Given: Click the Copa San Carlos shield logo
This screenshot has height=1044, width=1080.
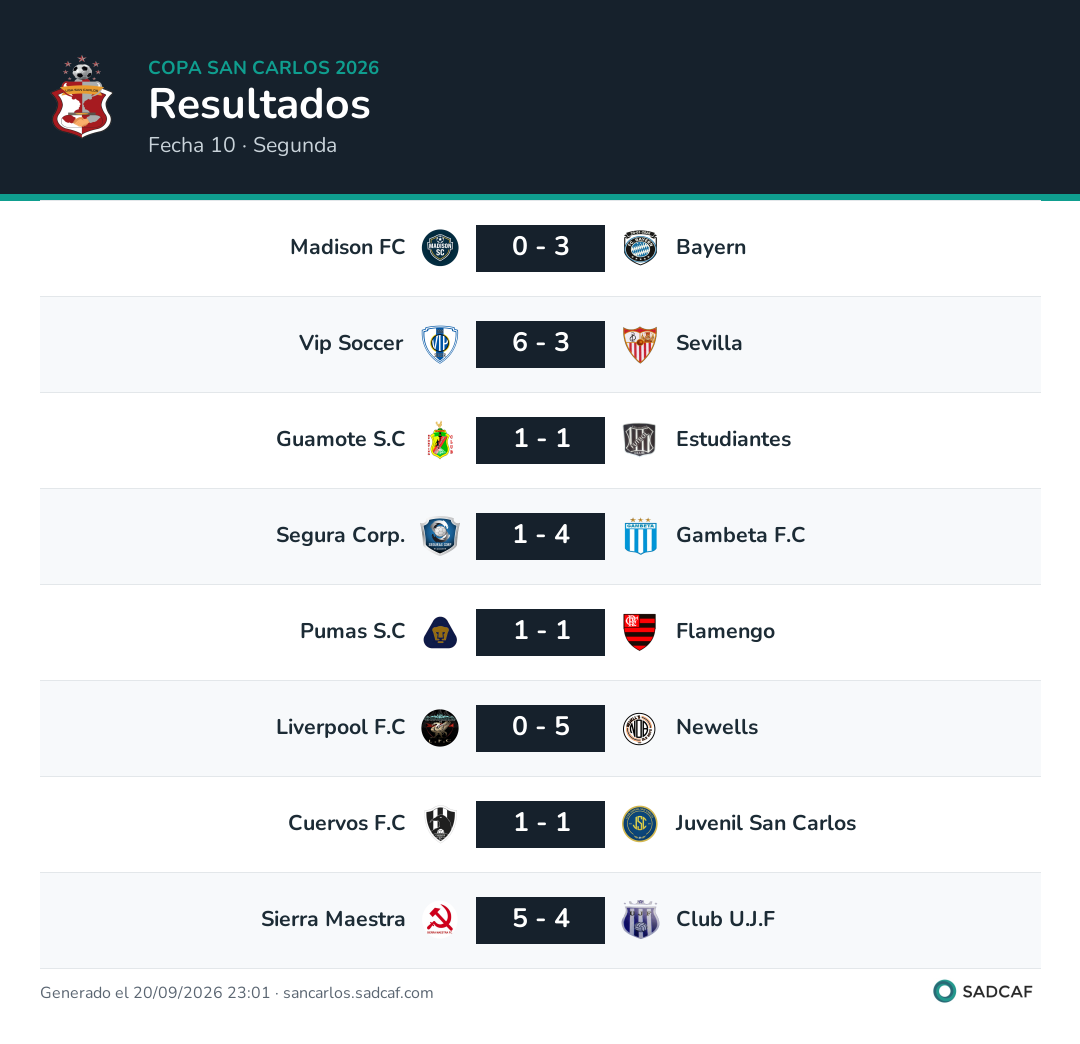Looking at the screenshot, I should 82,96.
